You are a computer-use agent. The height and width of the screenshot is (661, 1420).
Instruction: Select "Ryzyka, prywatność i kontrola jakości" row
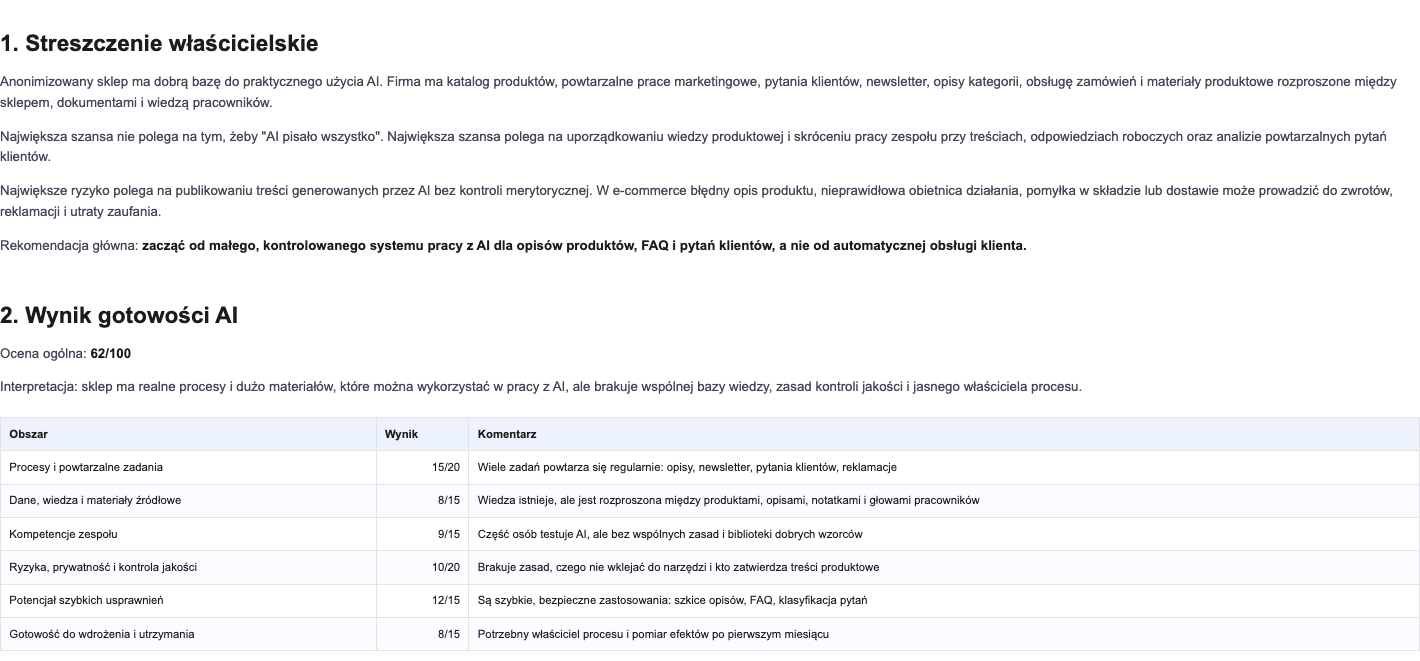[710, 567]
